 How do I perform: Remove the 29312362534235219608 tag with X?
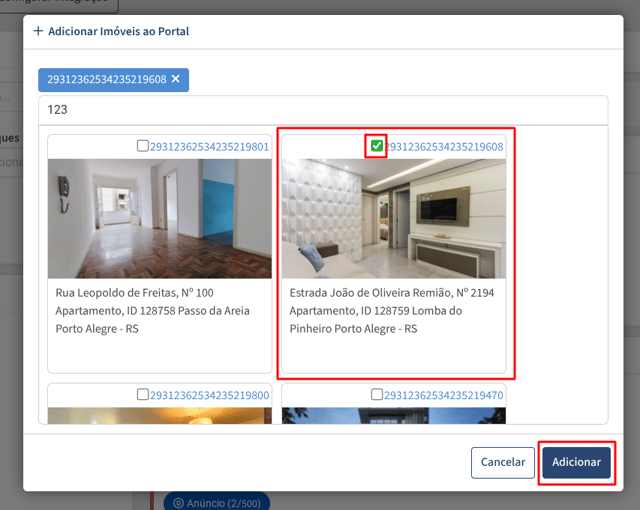[x=176, y=79]
